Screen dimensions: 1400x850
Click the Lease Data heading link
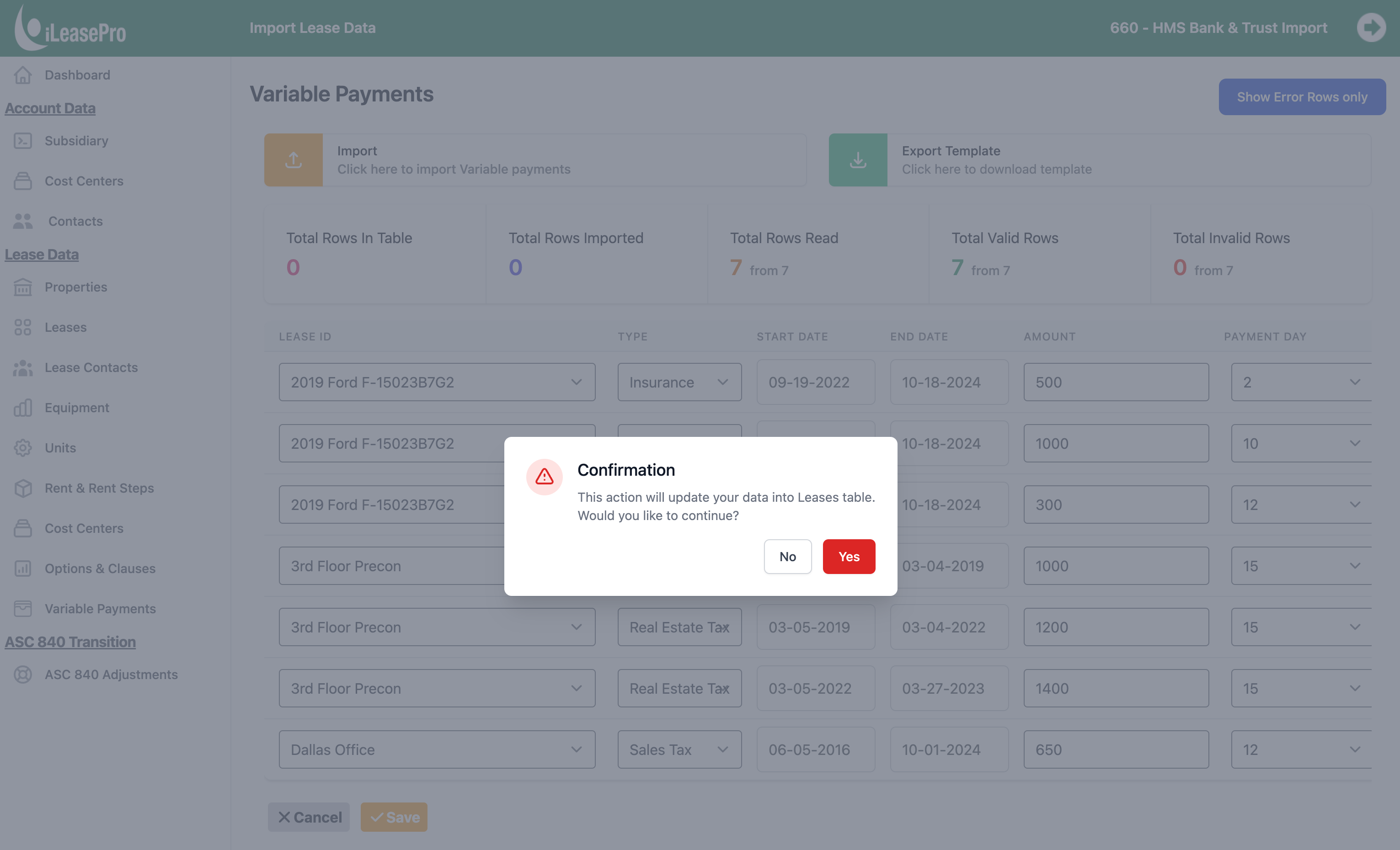pos(42,255)
